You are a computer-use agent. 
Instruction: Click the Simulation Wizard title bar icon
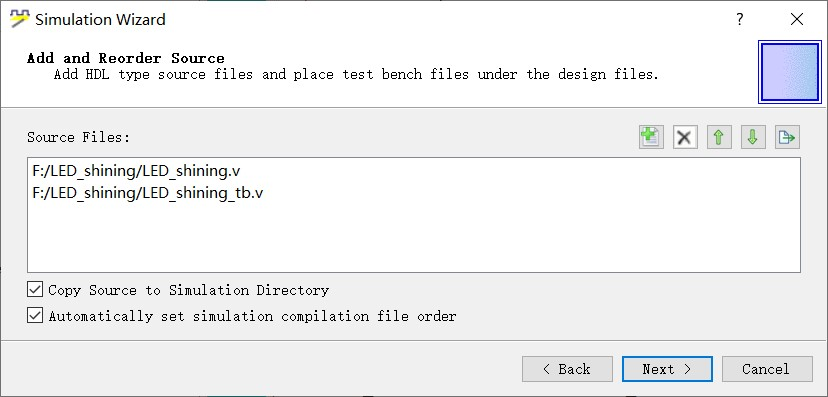click(x=20, y=20)
